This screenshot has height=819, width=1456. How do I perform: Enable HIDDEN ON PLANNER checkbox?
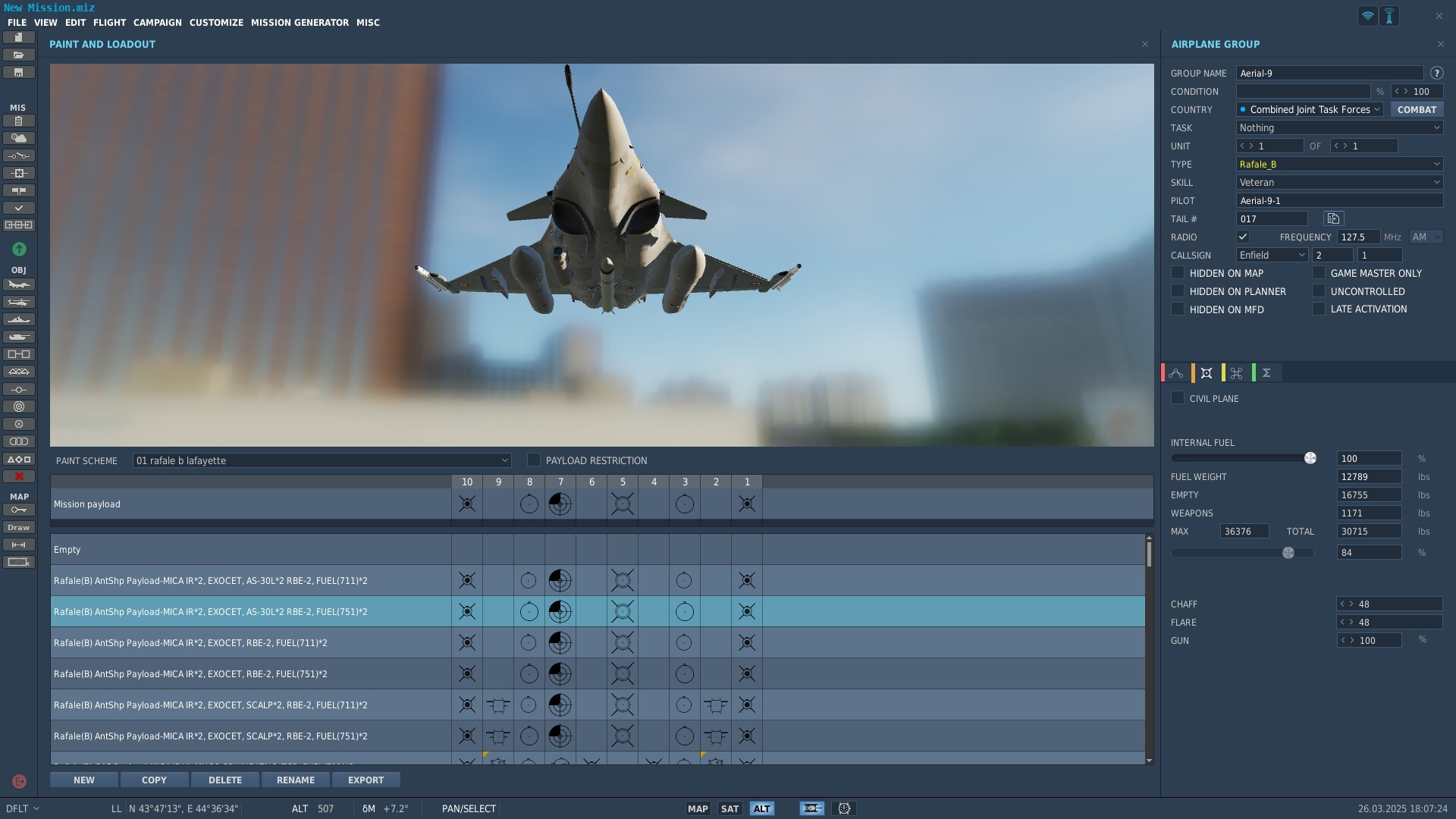click(x=1178, y=290)
